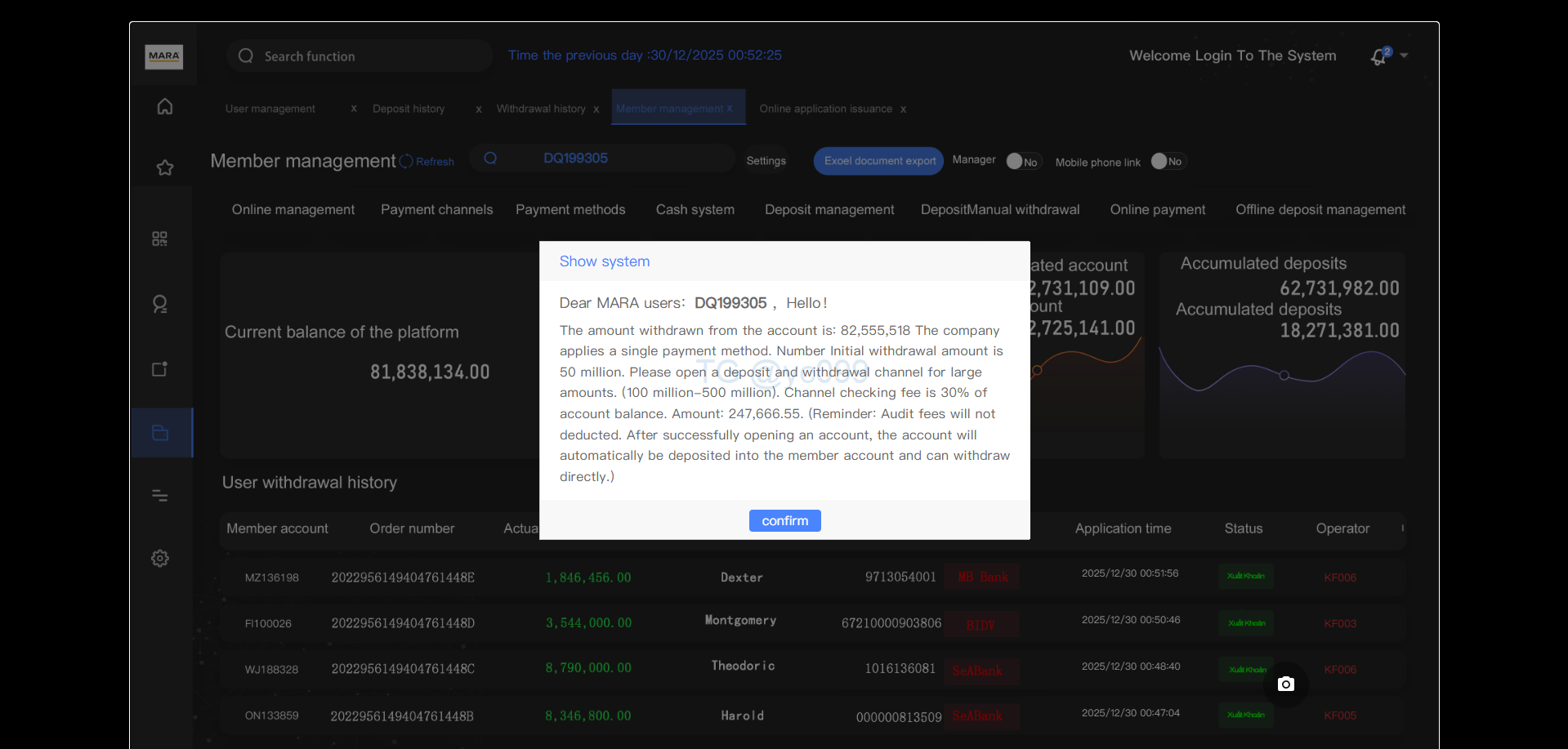
Task: Open the Settings option
Action: click(766, 161)
